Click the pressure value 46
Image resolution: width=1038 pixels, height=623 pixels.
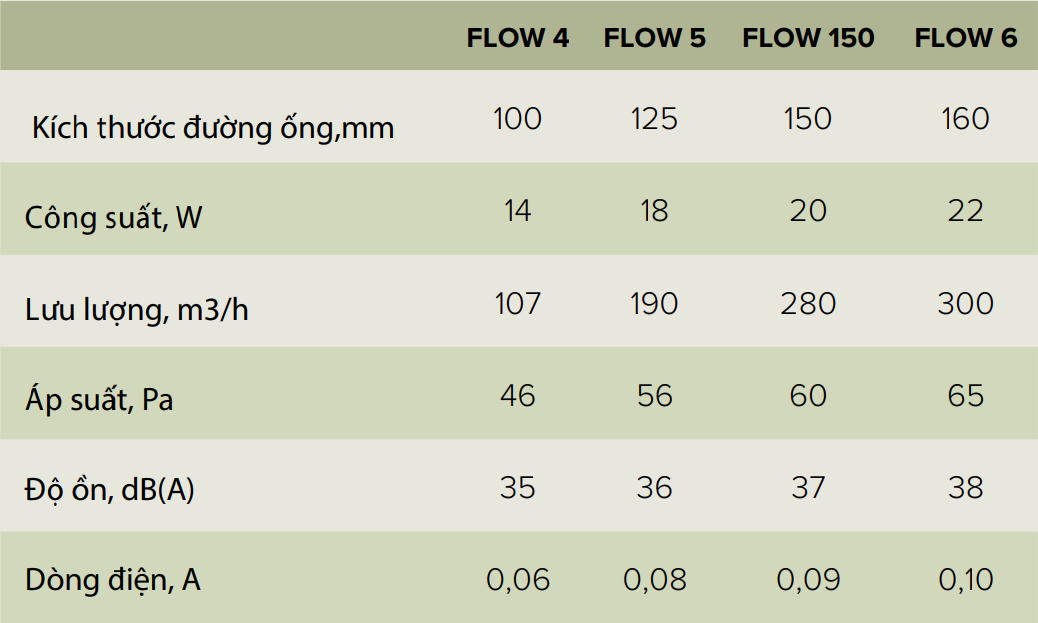[x=518, y=395]
